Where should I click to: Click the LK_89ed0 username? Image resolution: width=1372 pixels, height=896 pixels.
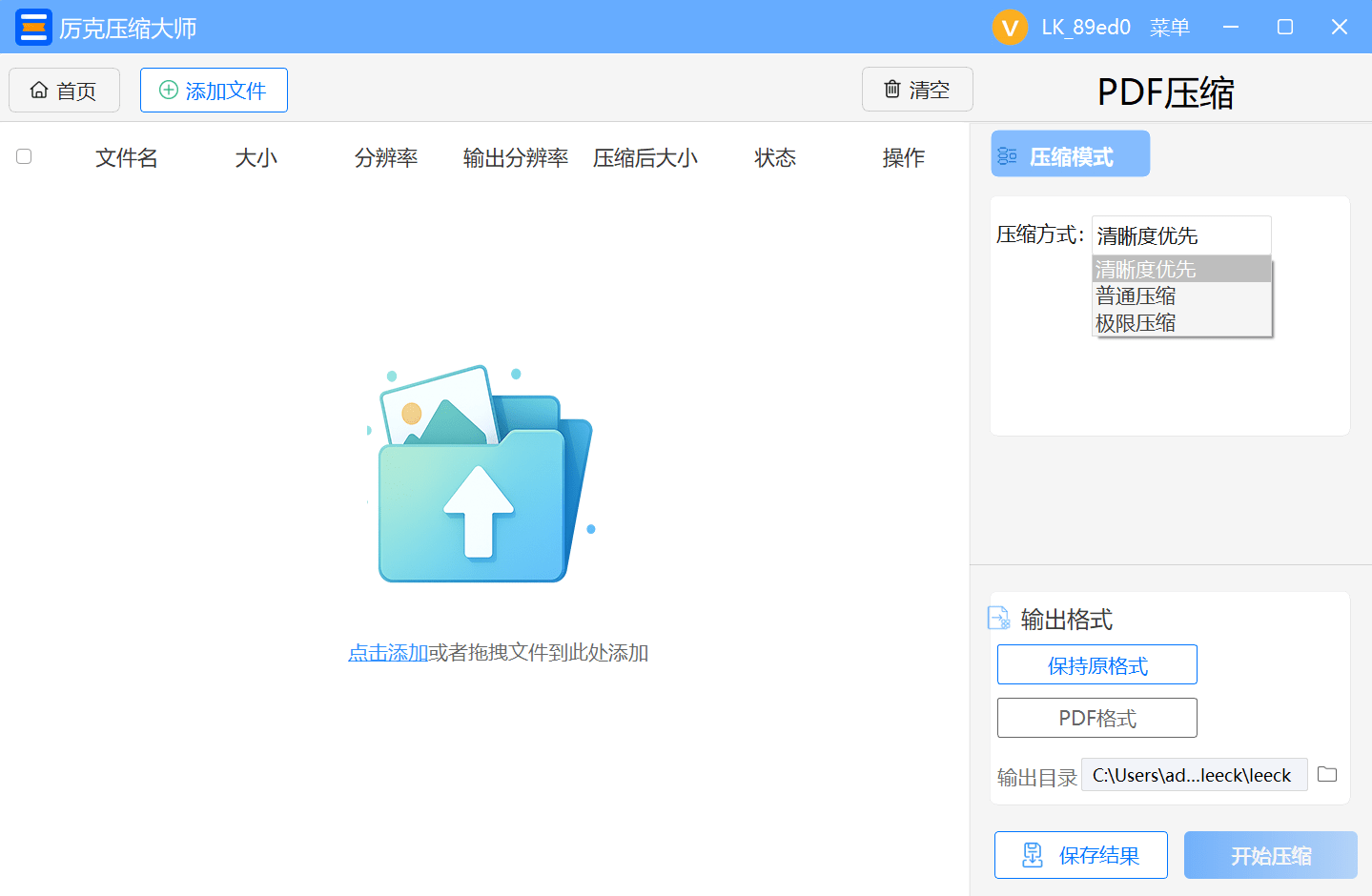tap(1086, 28)
